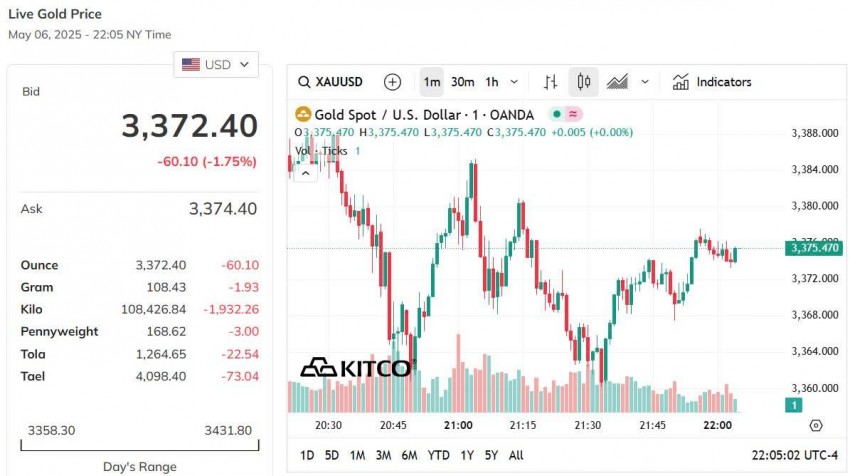
Task: Expand the time interval dropdown chevron
Action: pyautogui.click(x=515, y=82)
